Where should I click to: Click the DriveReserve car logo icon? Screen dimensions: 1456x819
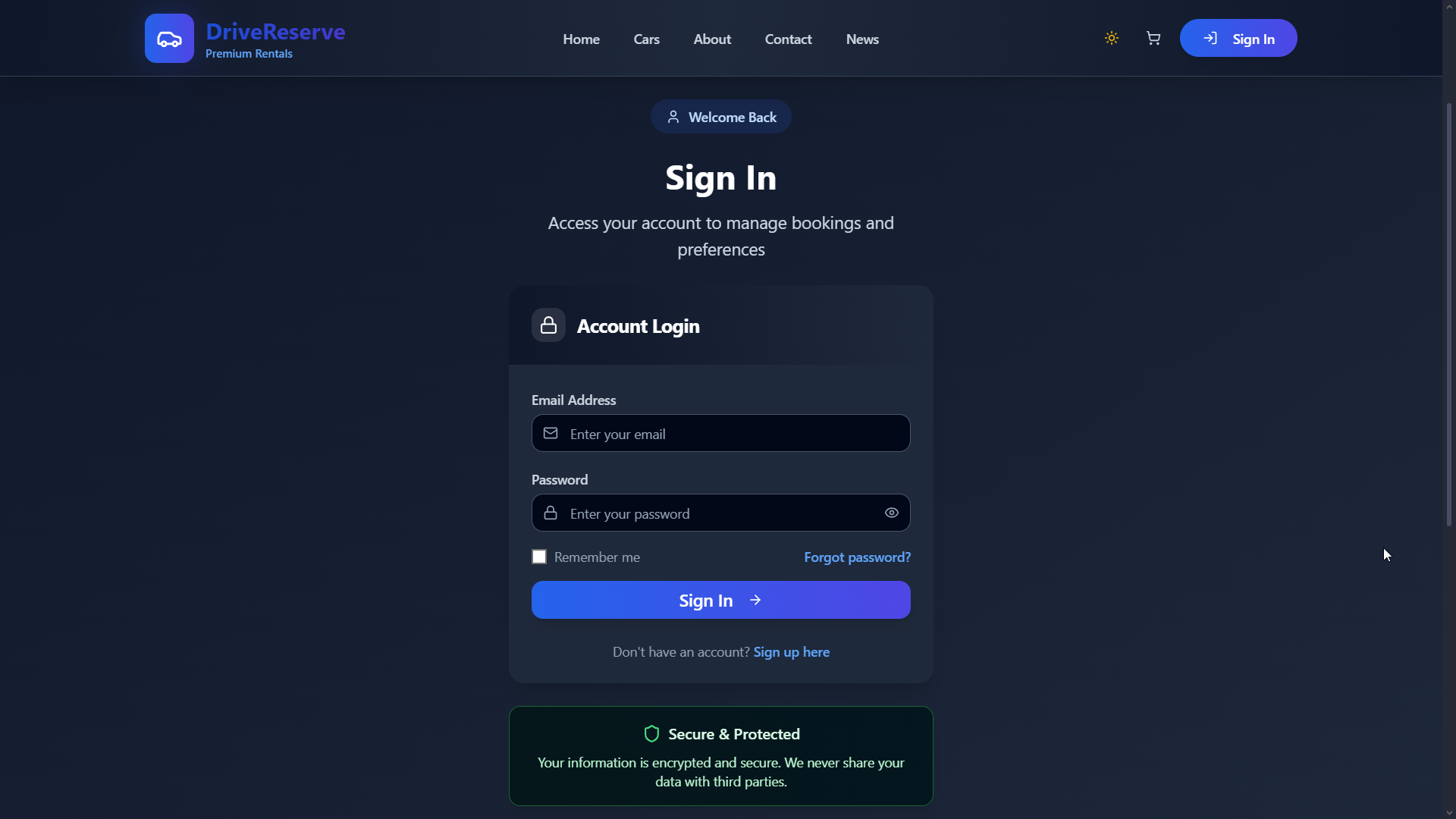(169, 39)
